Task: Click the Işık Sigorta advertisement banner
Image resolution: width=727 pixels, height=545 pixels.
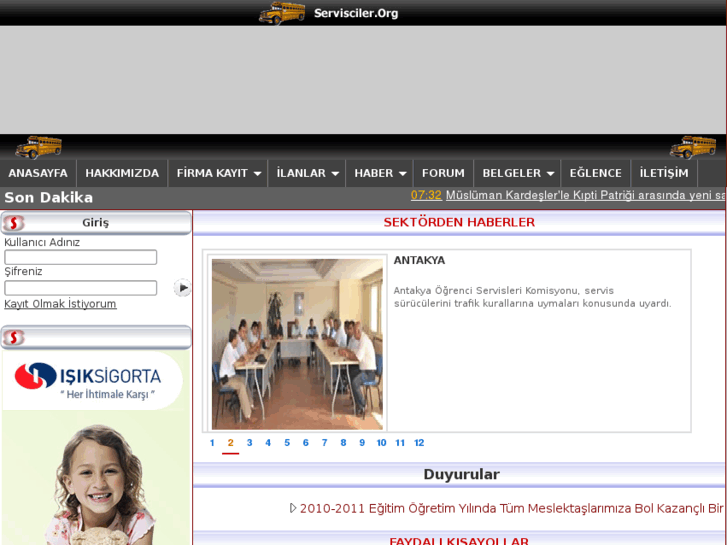Action: [x=96, y=448]
